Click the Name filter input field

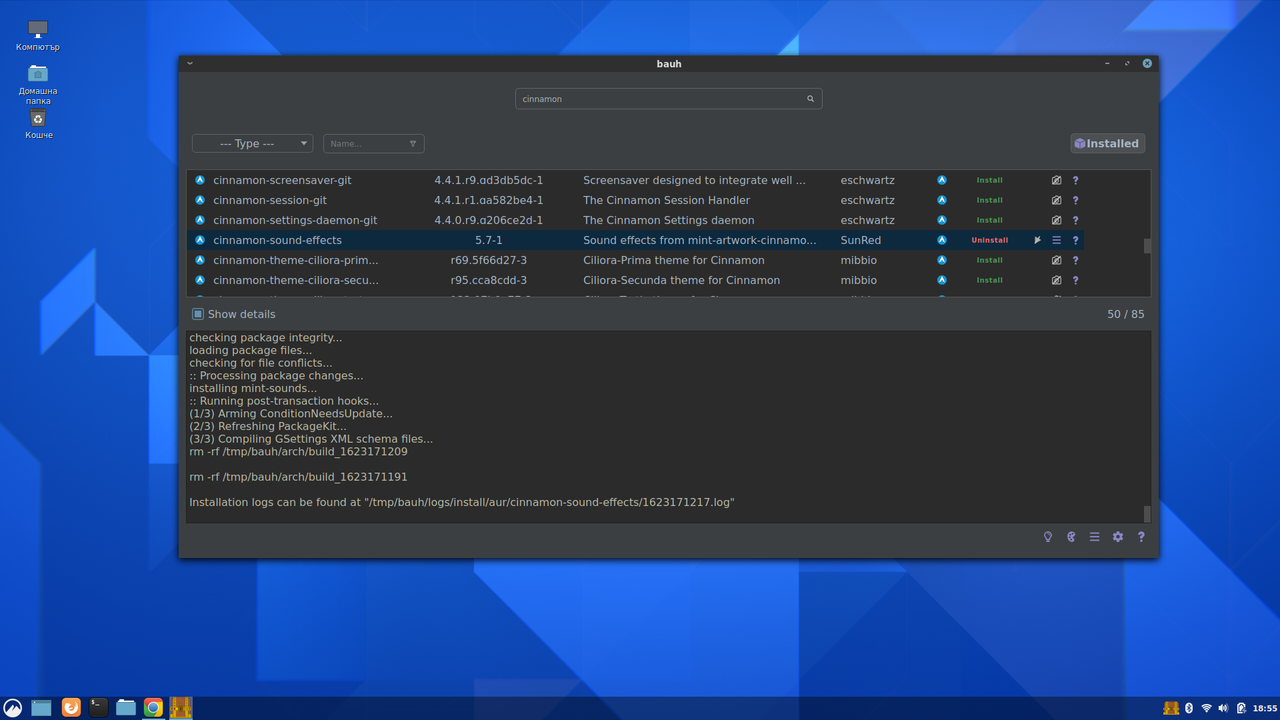pos(374,144)
